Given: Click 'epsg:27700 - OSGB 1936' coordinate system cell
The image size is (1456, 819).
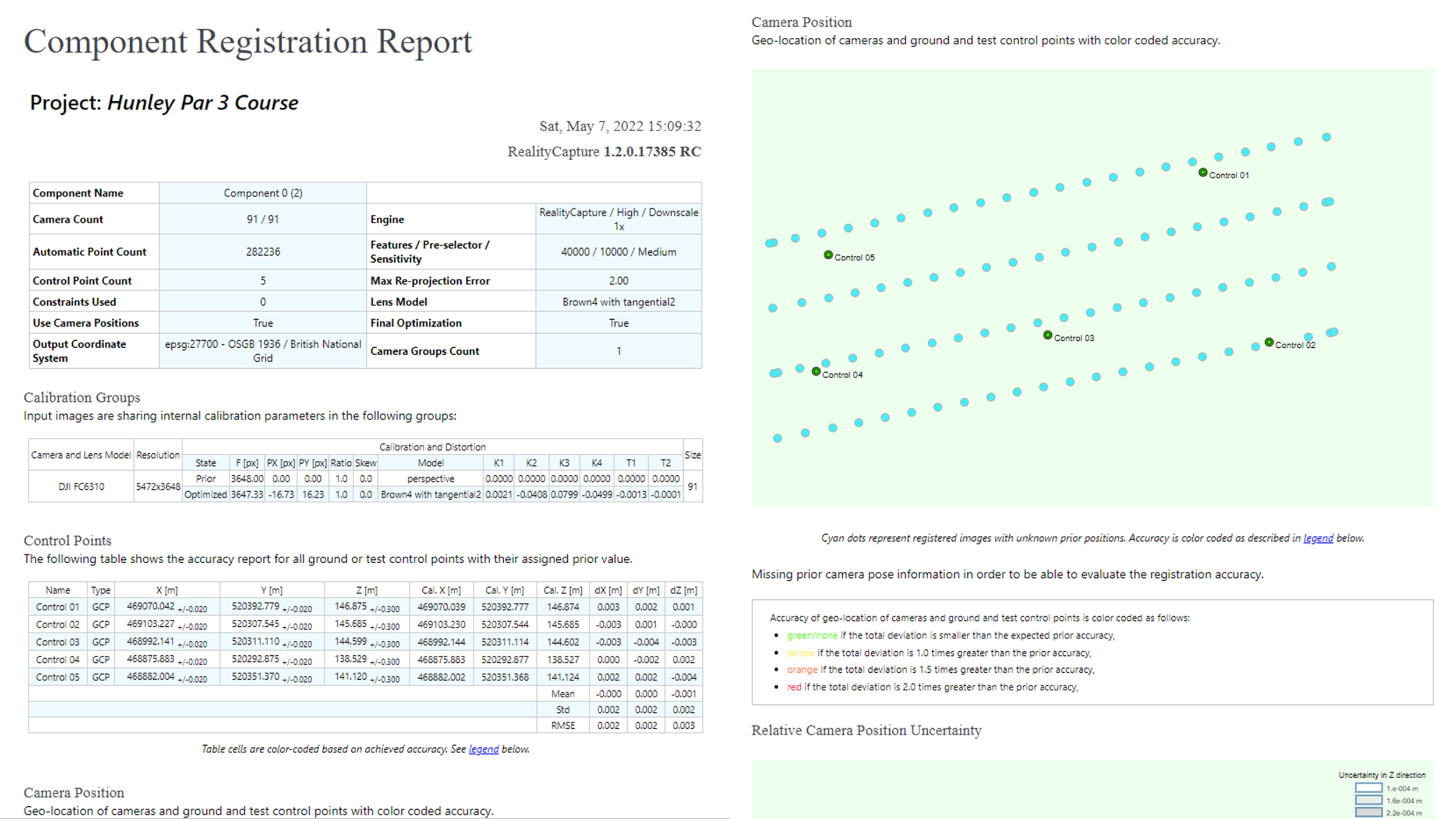Looking at the screenshot, I should pyautogui.click(x=263, y=351).
